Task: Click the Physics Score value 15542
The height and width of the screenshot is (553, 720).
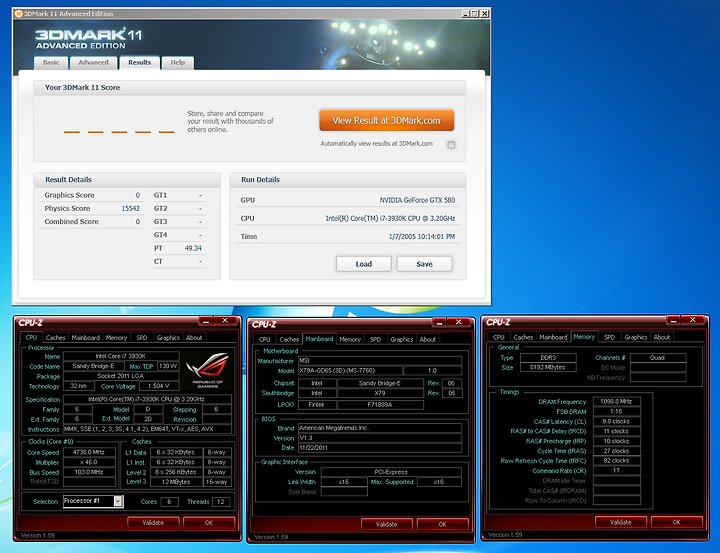Action: [130, 208]
